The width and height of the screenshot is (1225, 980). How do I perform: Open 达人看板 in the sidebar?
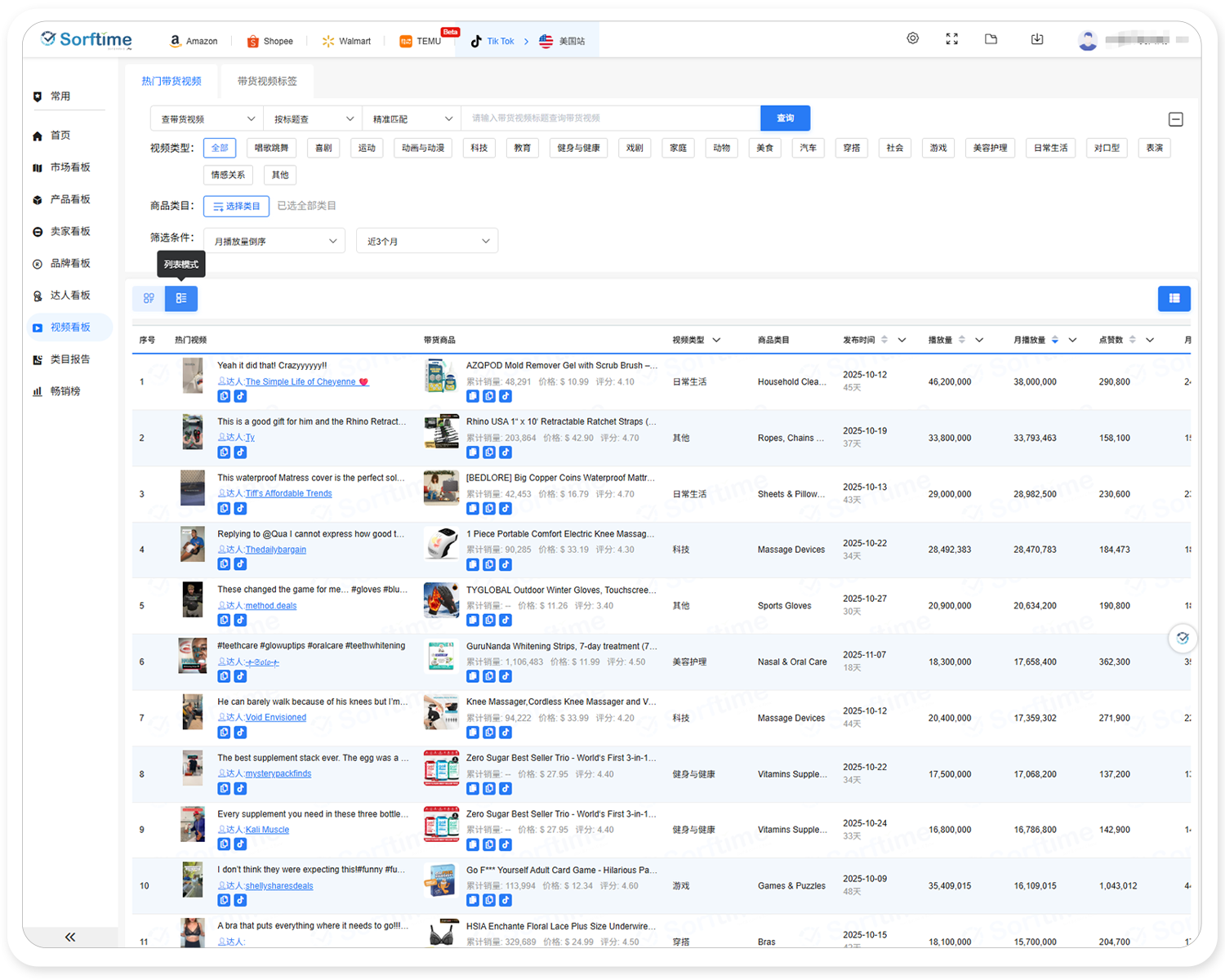click(x=70, y=296)
